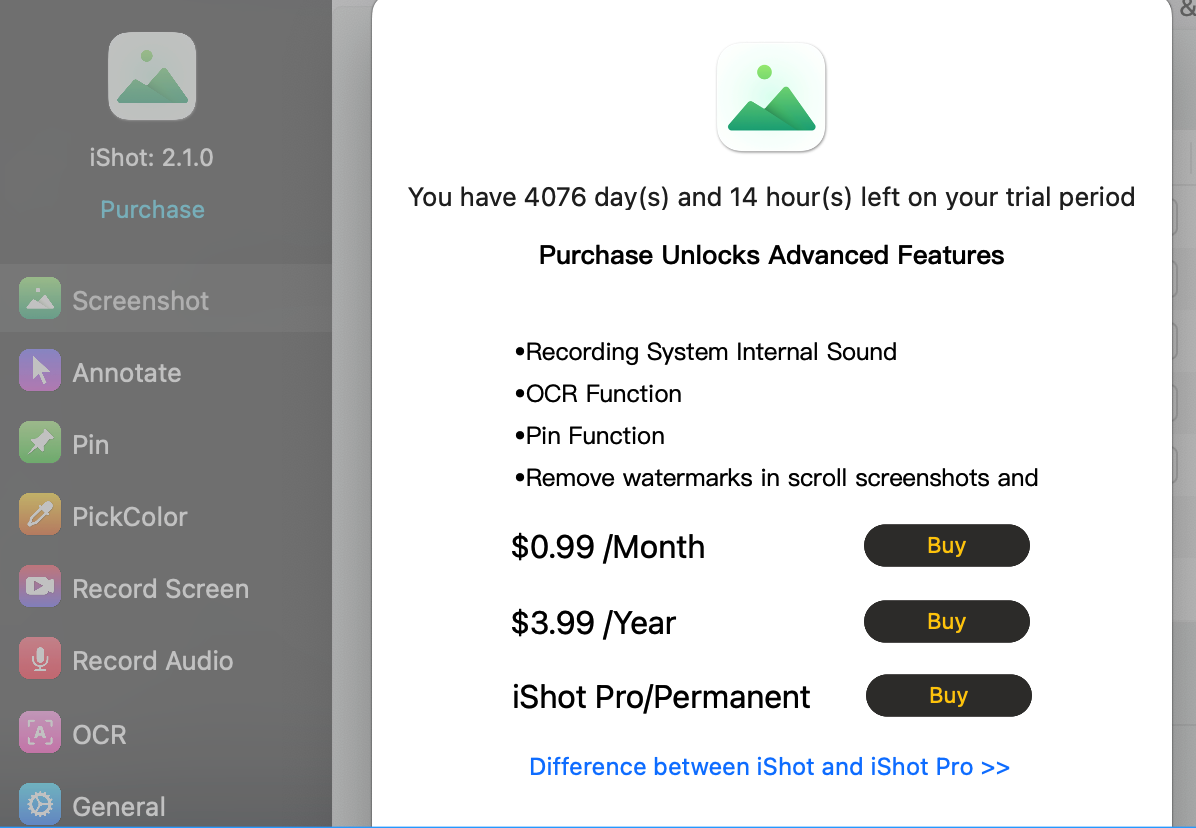
Task: Click the Record Audio microphone icon
Action: point(40,659)
